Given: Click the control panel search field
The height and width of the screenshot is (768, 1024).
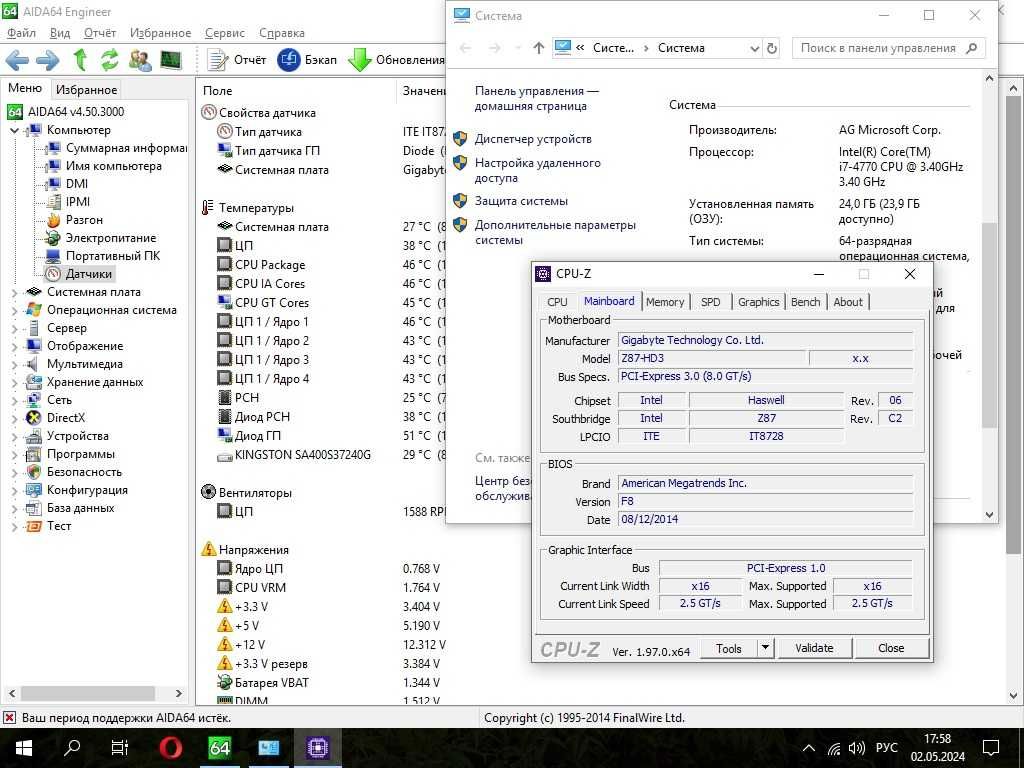Looking at the screenshot, I should pos(888,48).
